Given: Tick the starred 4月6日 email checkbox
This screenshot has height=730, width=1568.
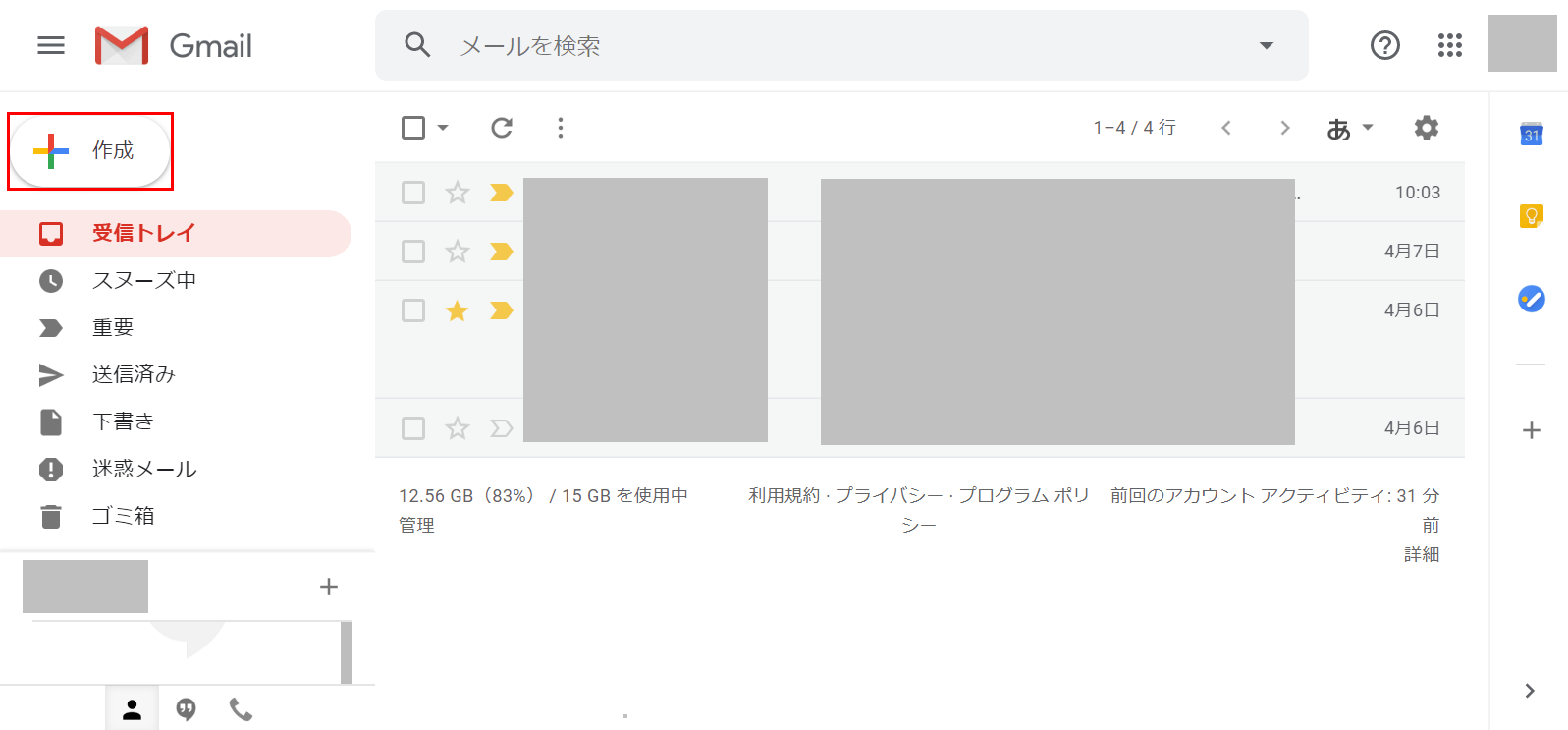Looking at the screenshot, I should 413,310.
